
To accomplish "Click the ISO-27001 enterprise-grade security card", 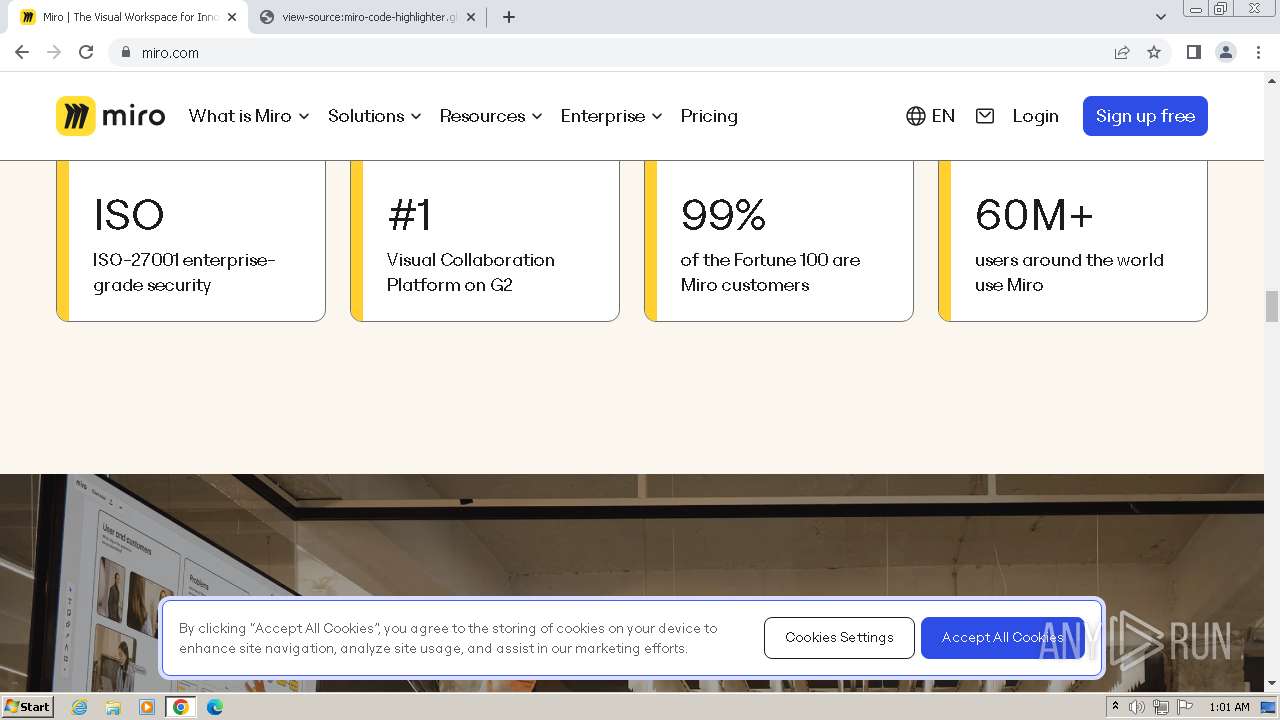I will coord(191,241).
